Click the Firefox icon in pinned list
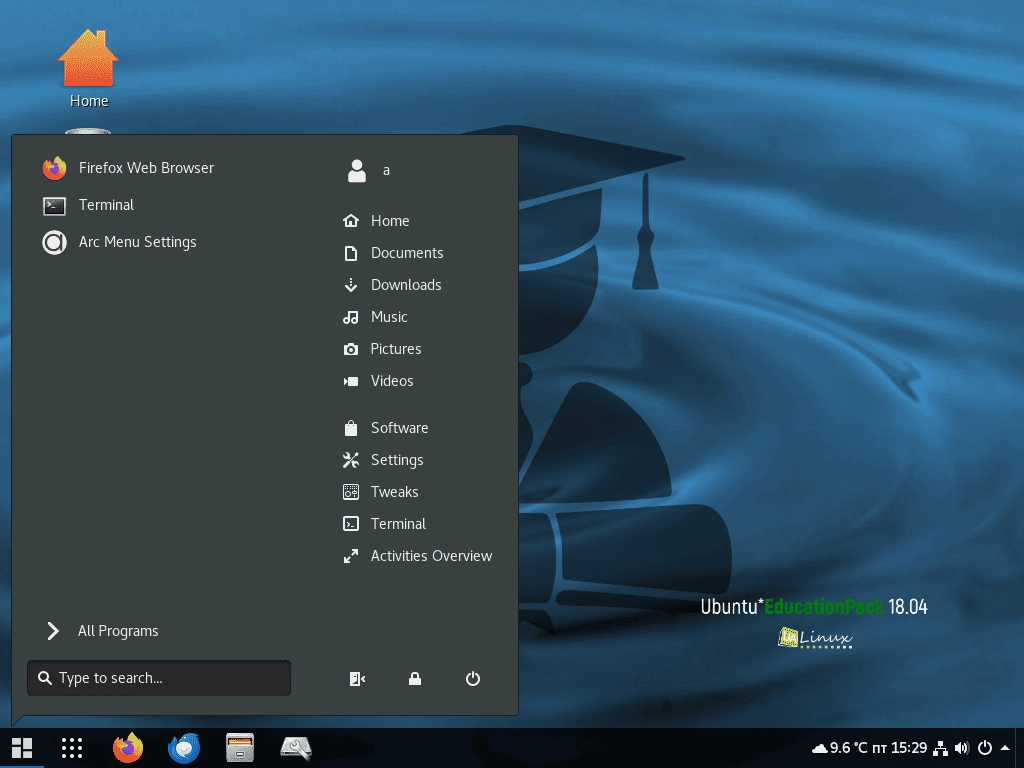Viewport: 1024px width, 768px height. pyautogui.click(x=54, y=168)
